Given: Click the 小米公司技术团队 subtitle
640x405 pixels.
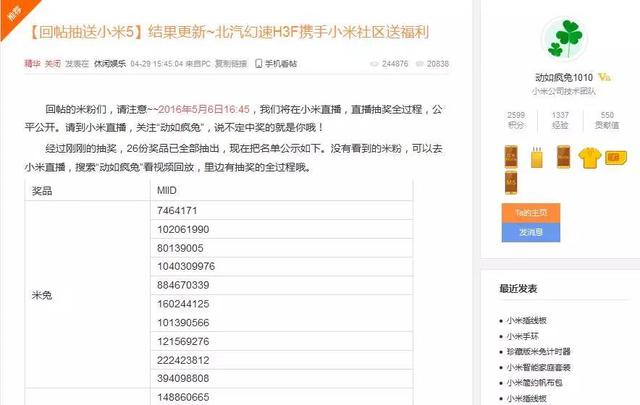Looking at the screenshot, I should click(x=564, y=91).
